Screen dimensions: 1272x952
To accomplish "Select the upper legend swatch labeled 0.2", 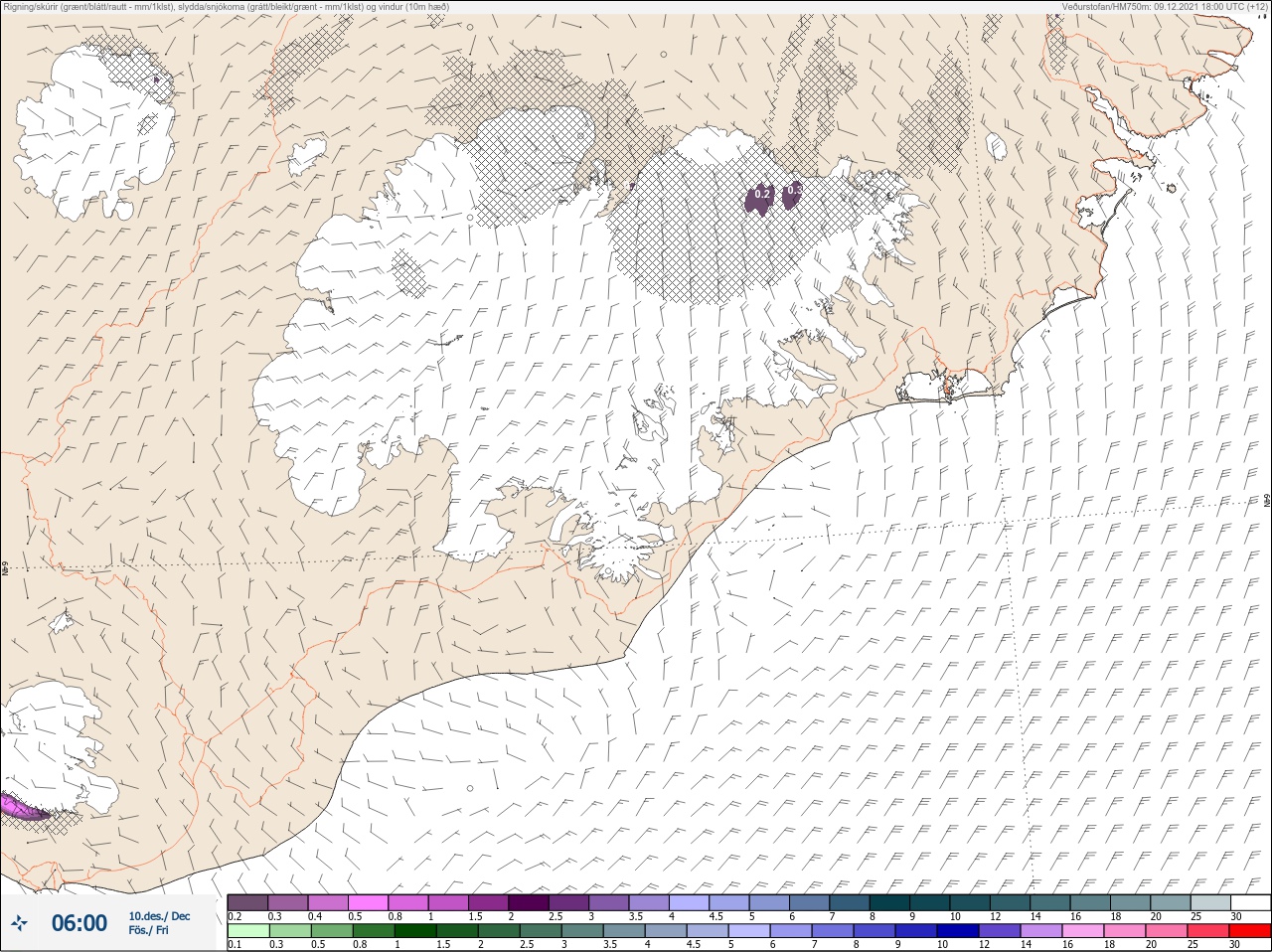I will (247, 902).
